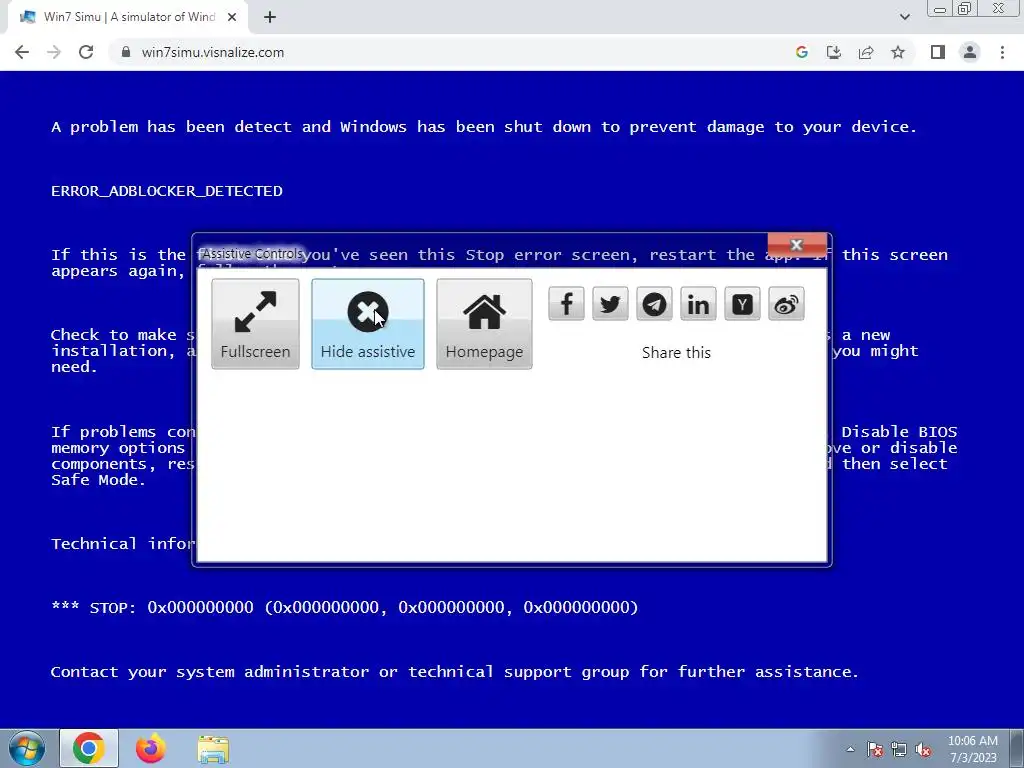Click the address bar showing win7simu.visnalize.com
1024x768 pixels.
coord(451,52)
